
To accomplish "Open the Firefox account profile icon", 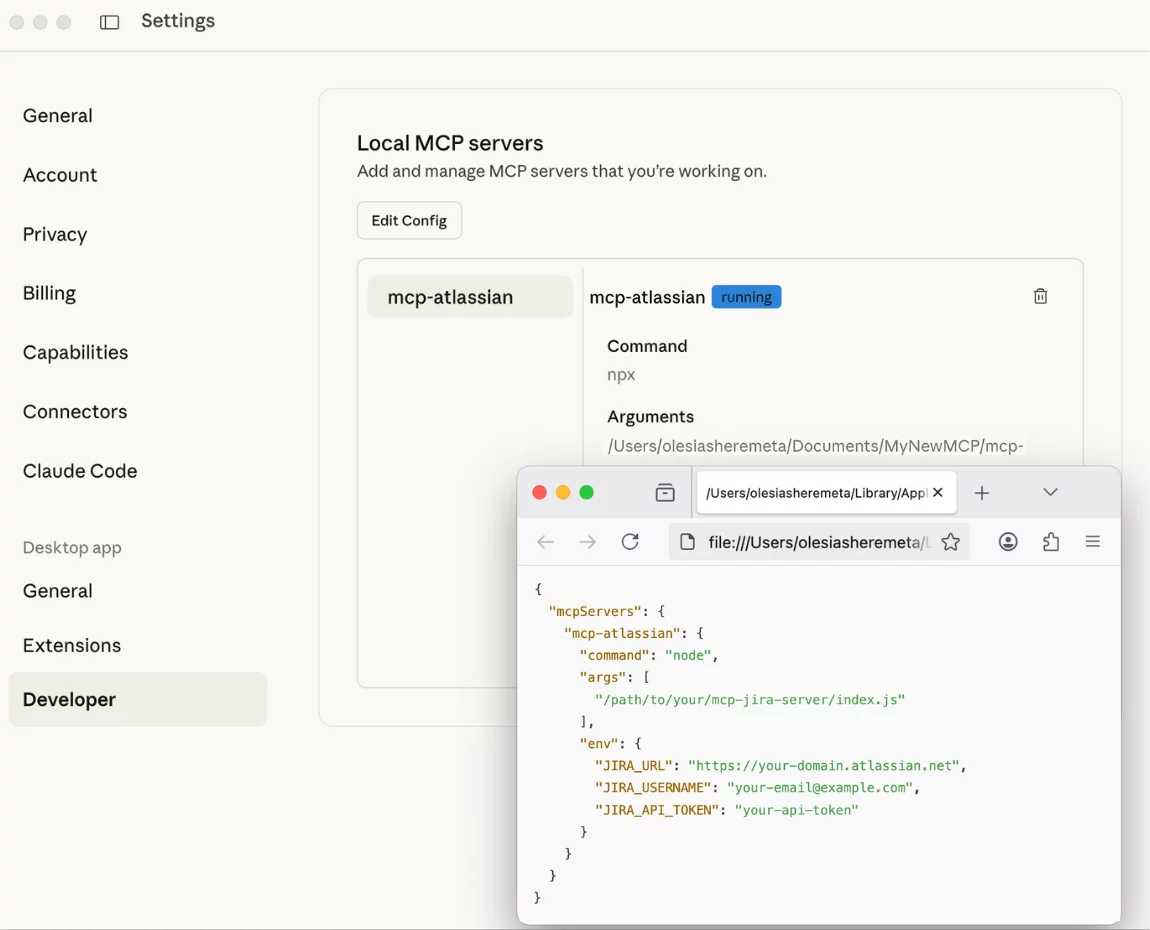I will tap(1008, 541).
